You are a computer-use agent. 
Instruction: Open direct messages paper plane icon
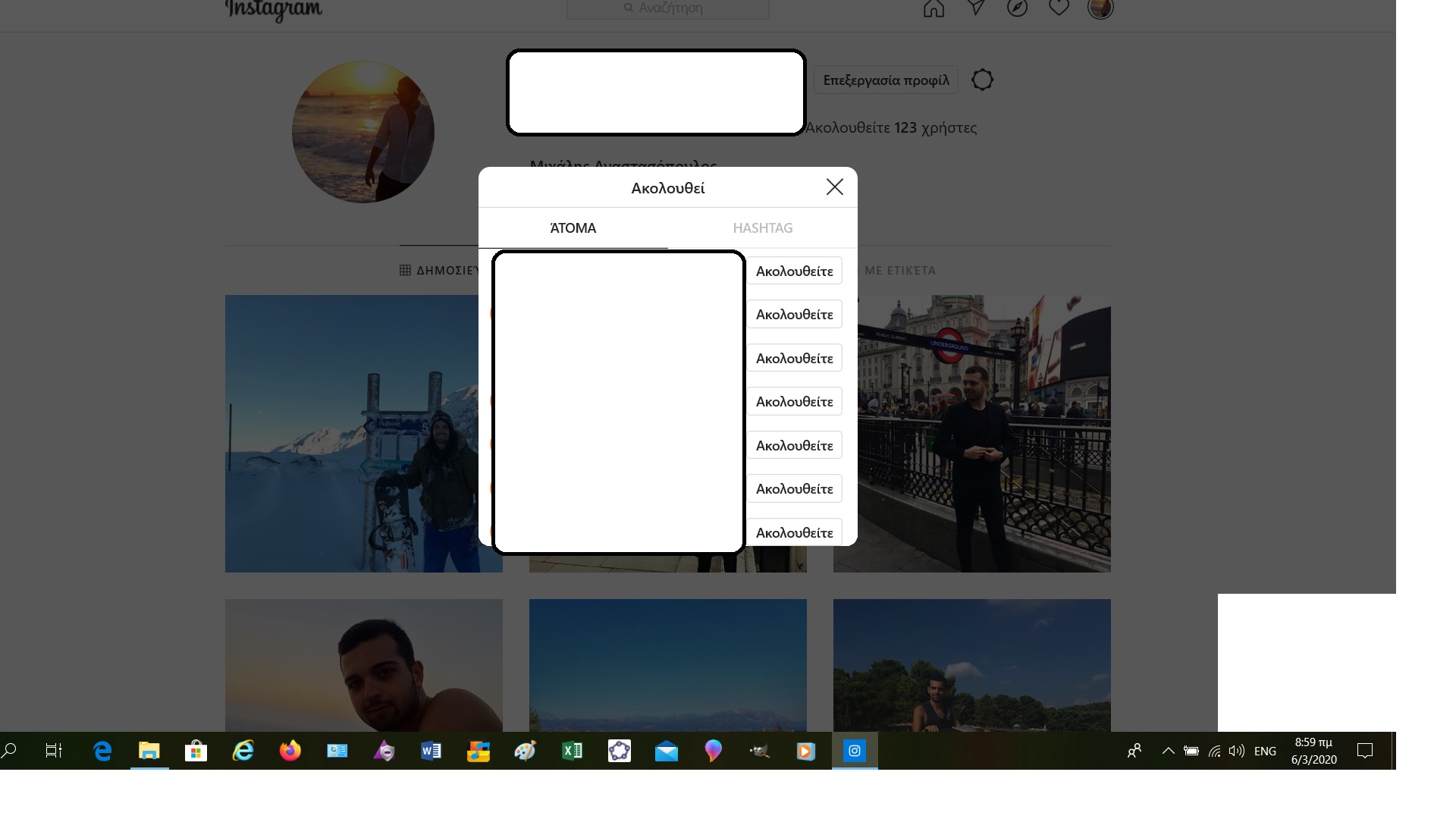coord(976,8)
